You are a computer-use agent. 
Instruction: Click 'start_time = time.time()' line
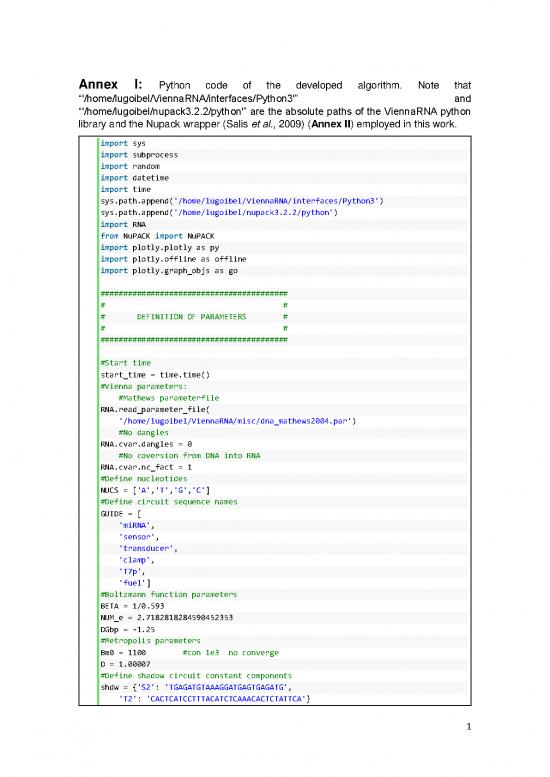pyautogui.click(x=155, y=375)
